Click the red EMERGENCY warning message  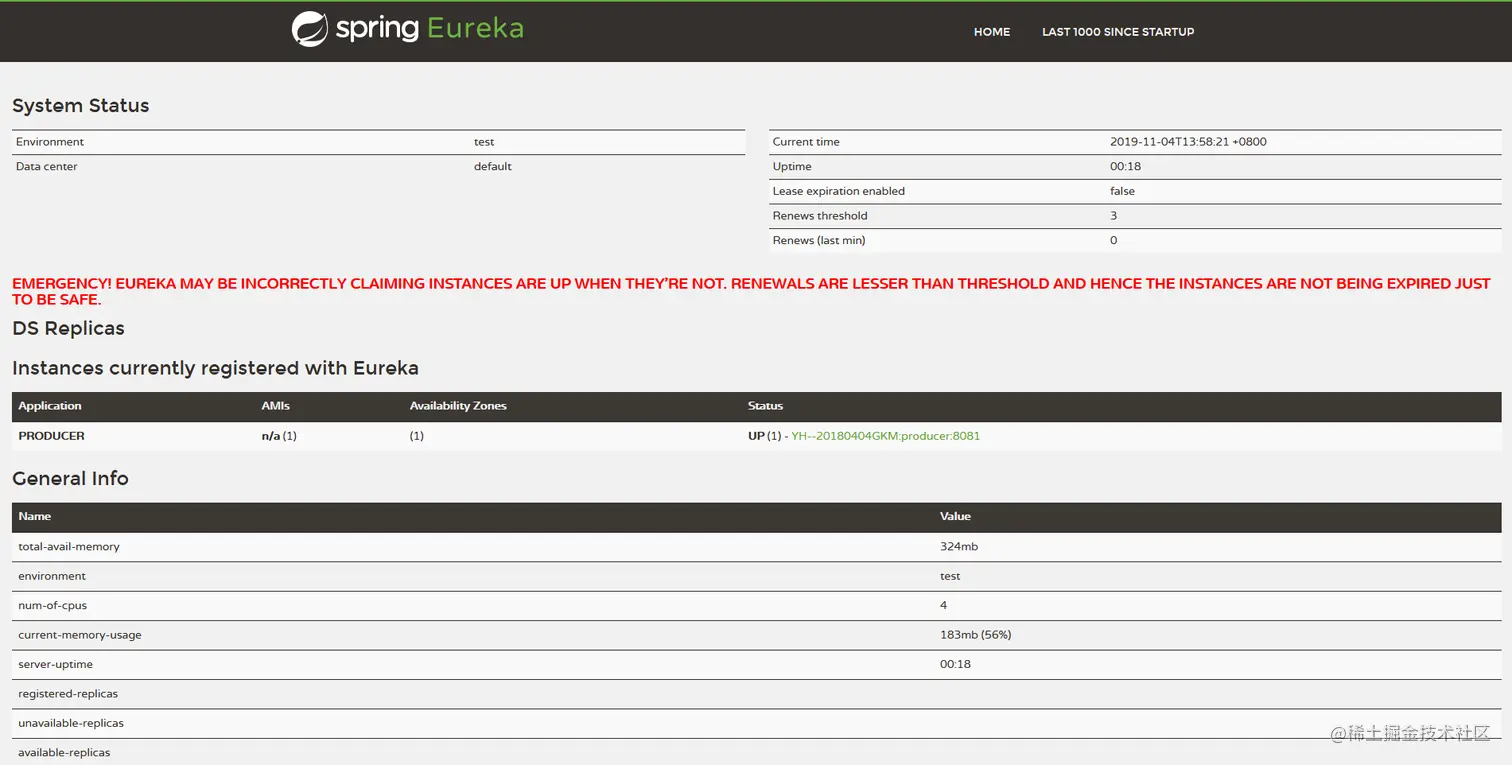point(751,291)
